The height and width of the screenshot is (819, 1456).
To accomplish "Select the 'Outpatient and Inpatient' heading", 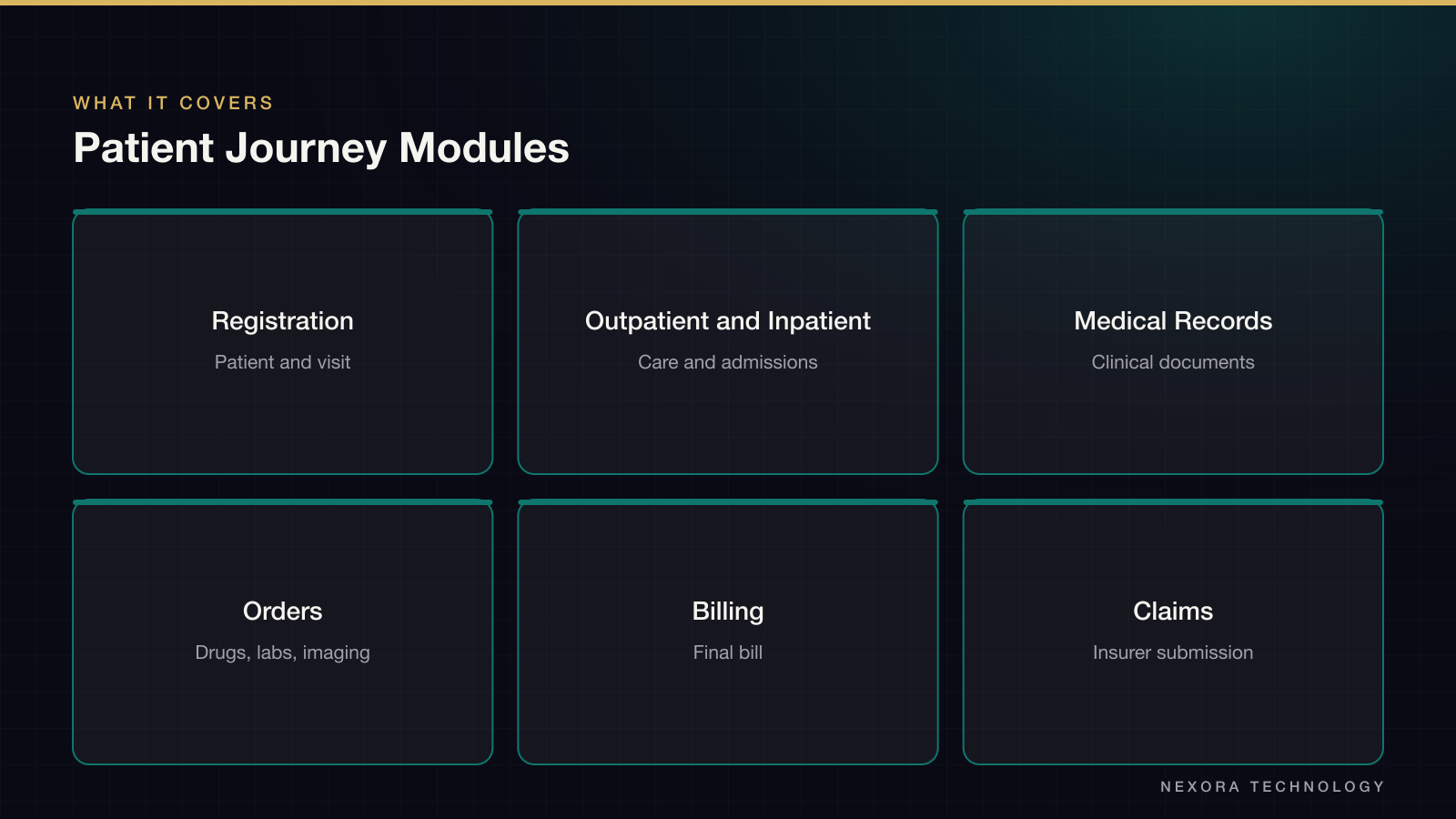I will point(728,321).
